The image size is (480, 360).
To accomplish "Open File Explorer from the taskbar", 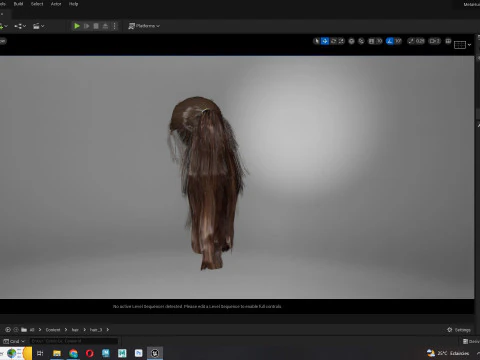I will pyautogui.click(x=57, y=353).
